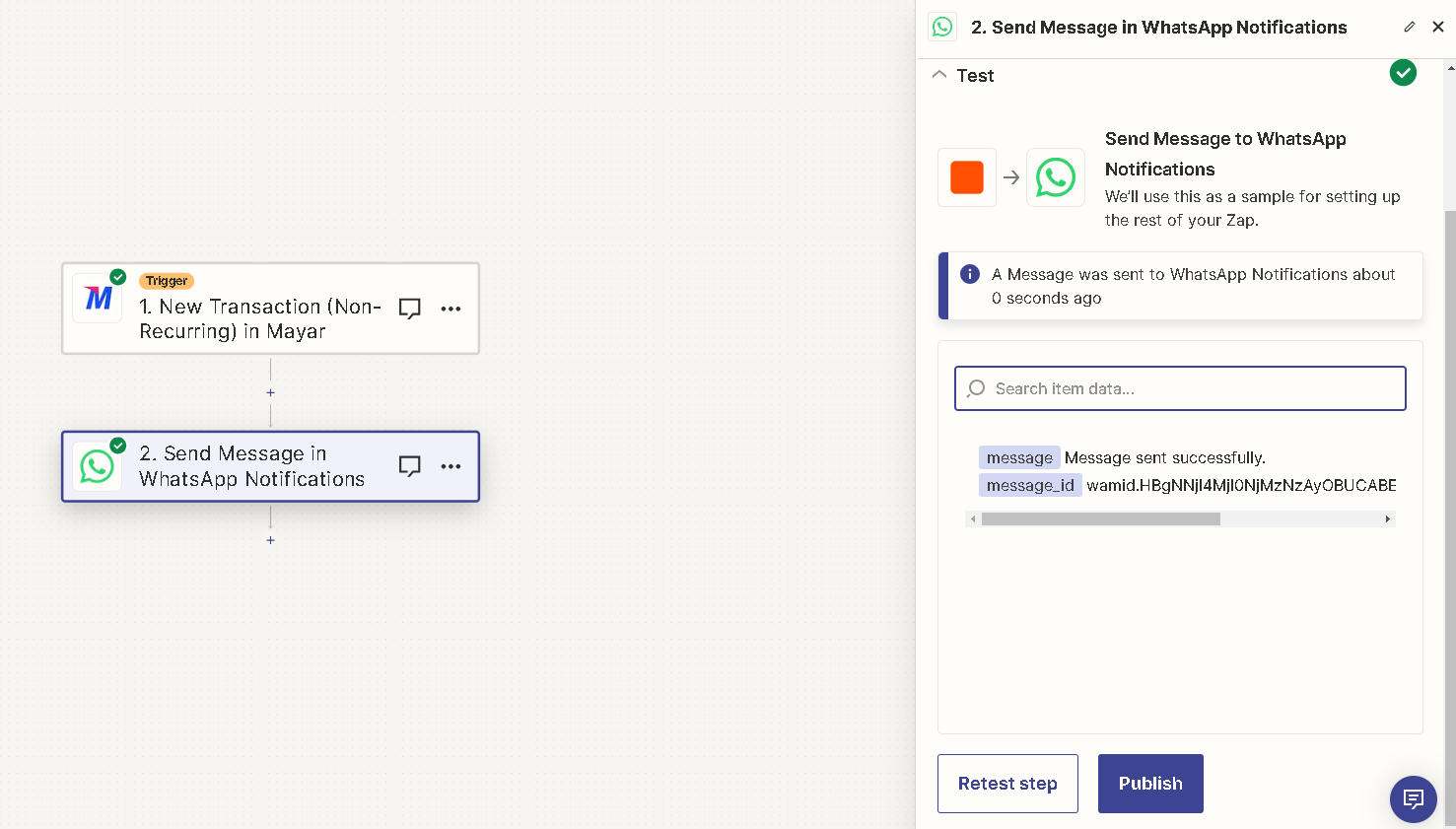Click the wamid message ID value

(1241, 485)
